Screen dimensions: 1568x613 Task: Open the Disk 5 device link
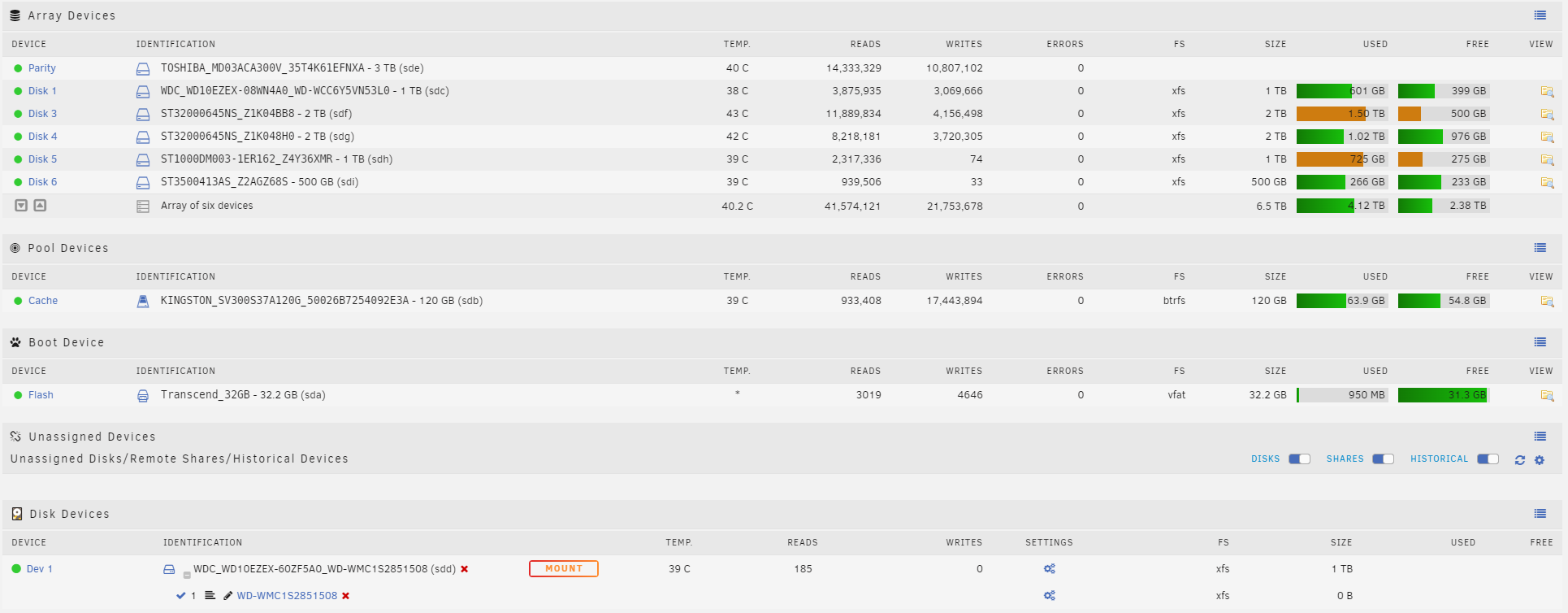tap(42, 159)
